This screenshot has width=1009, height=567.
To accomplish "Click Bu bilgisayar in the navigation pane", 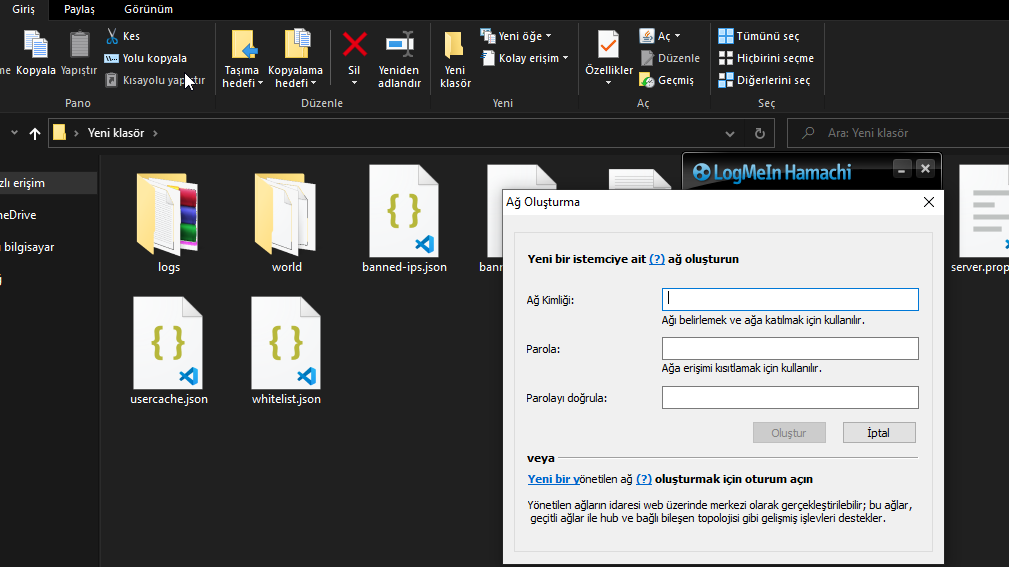I will (x=27, y=247).
